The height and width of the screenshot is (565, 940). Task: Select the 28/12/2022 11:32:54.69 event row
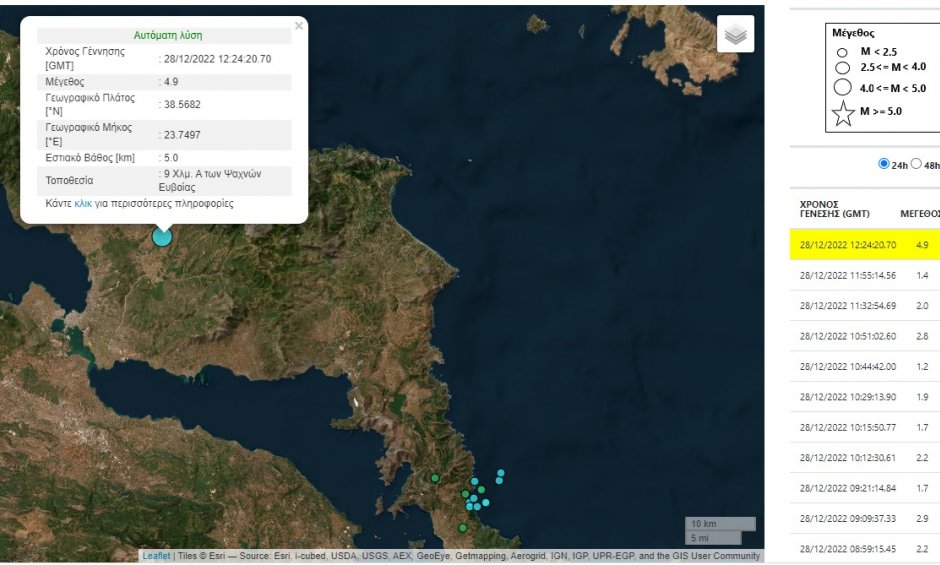(x=864, y=306)
